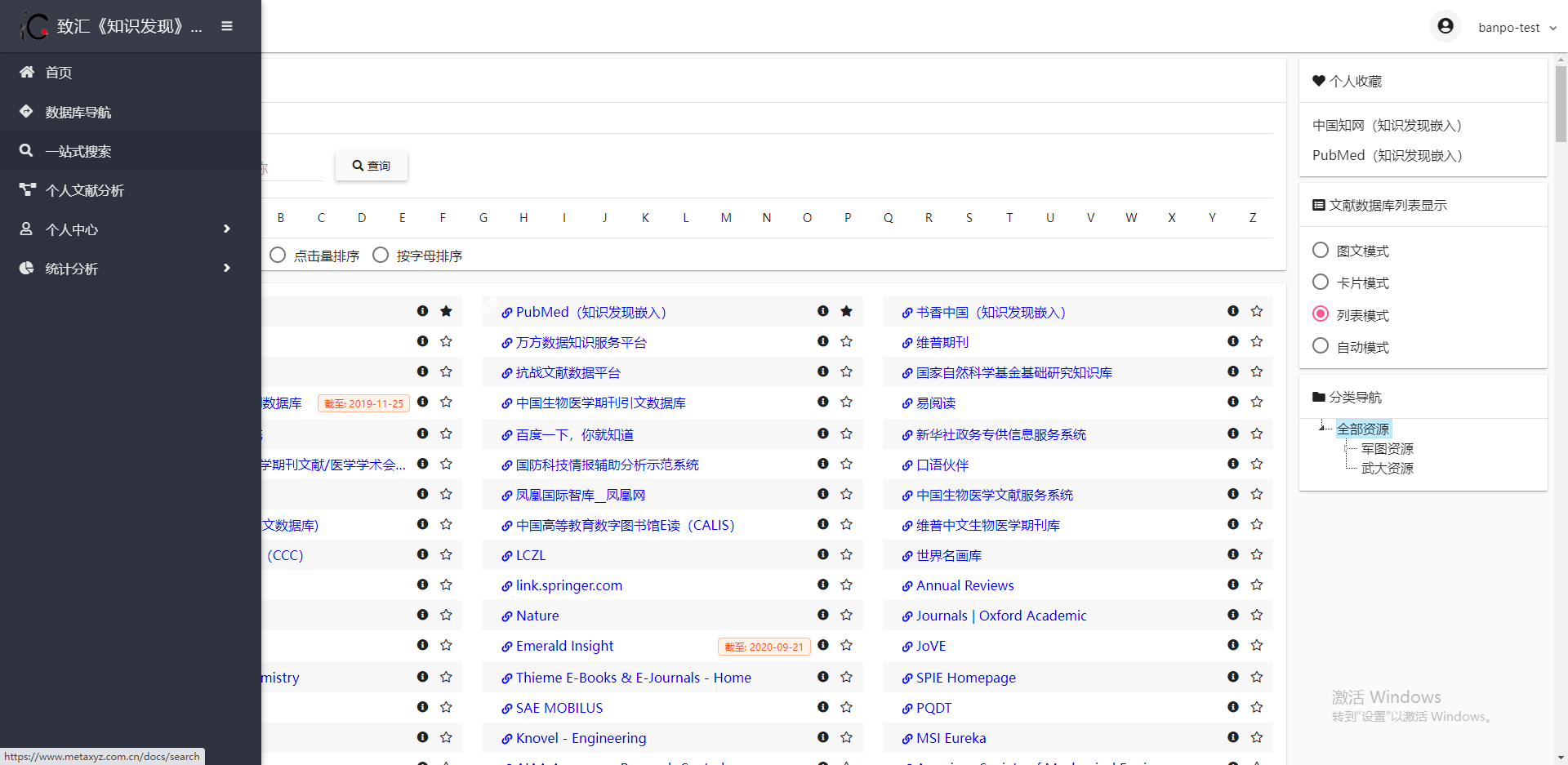Screen dimensions: 1568x765
Task: Toggle the hamburger sidebar menu icon
Action: tap(227, 26)
